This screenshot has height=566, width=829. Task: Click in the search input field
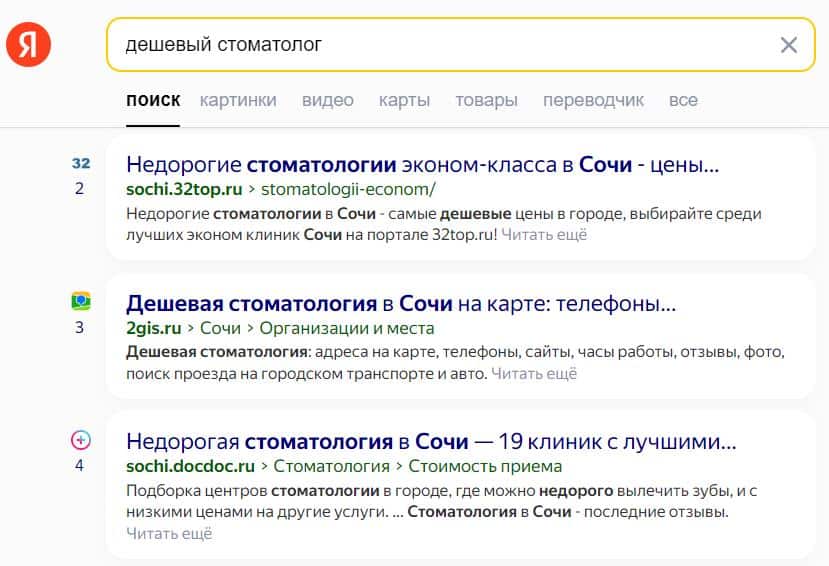click(x=440, y=45)
